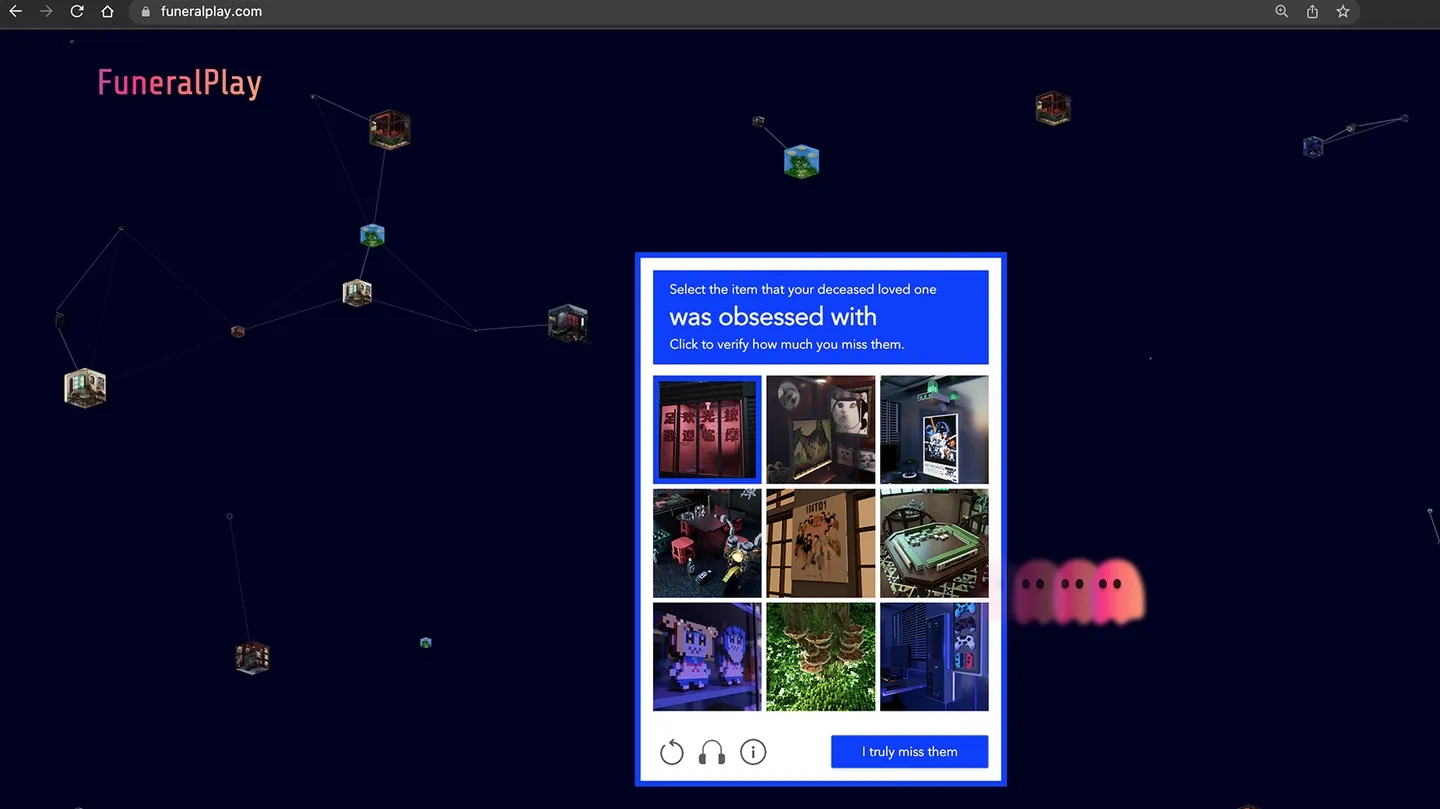Screen dimensions: 1440x809
Task: Switch to audio challenge with the headphones icon
Action: click(712, 752)
